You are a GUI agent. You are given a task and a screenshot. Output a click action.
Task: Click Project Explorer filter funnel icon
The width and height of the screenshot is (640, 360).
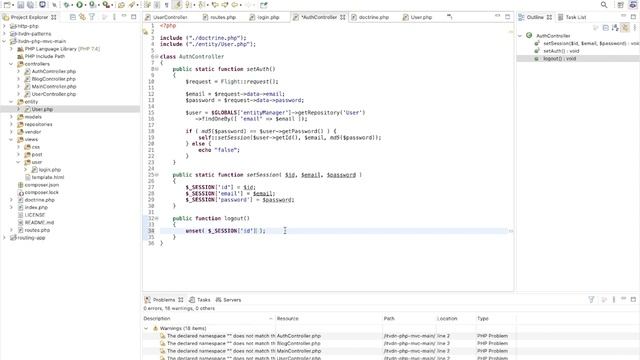[x=92, y=17]
